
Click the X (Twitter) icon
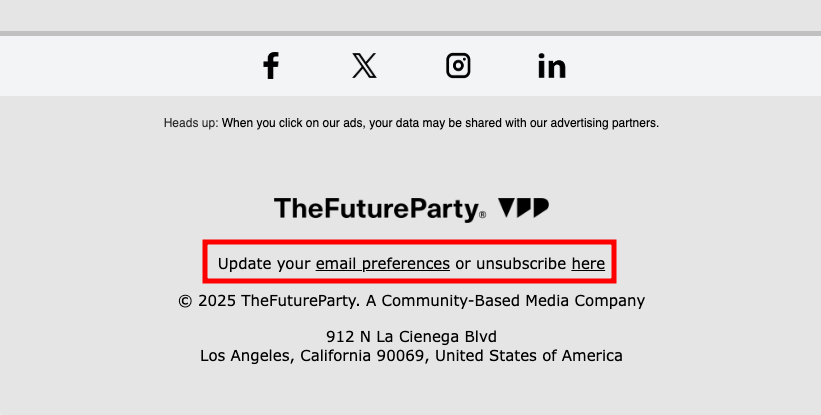364,66
